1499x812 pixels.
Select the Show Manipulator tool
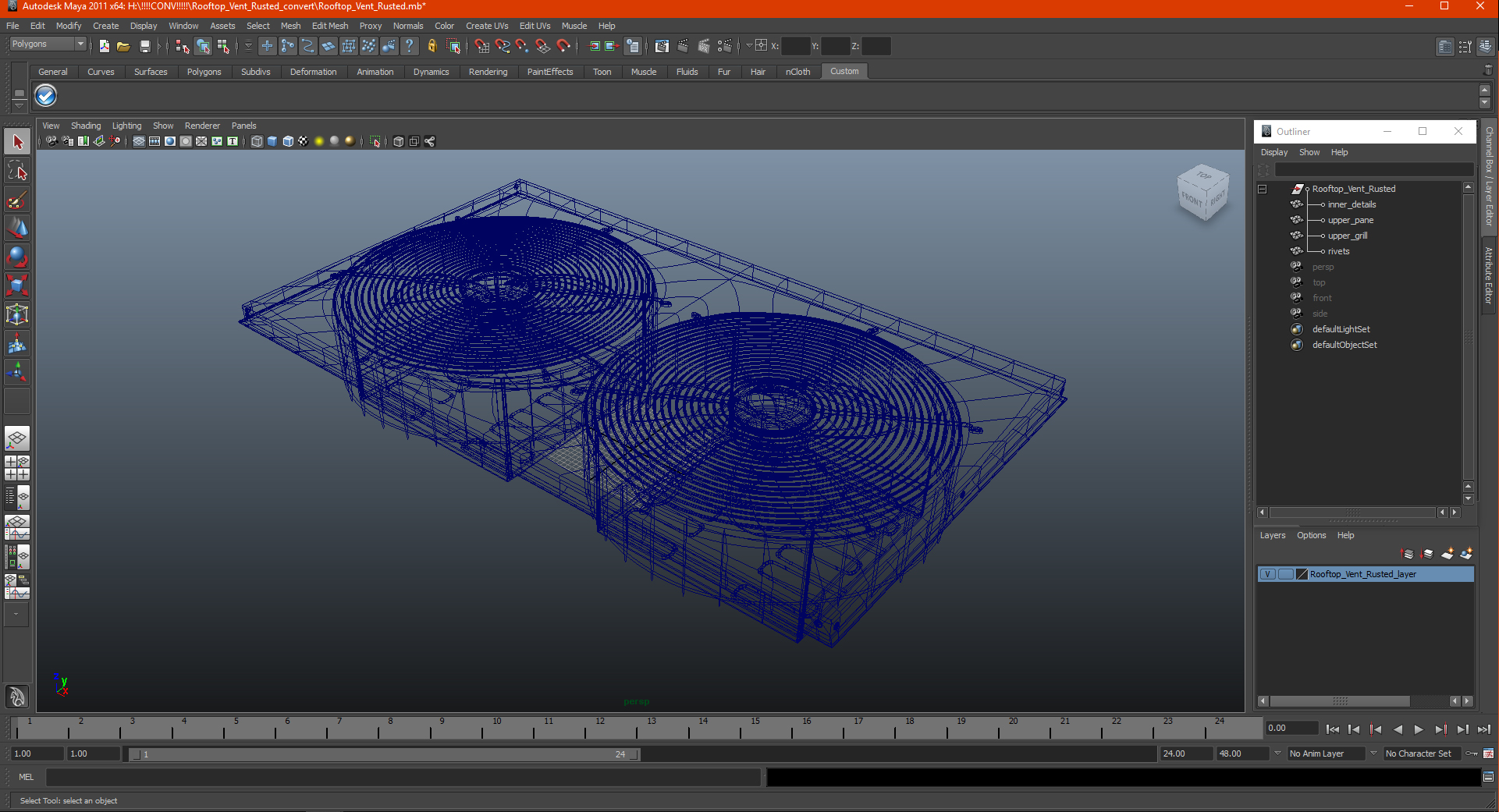pyautogui.click(x=17, y=373)
